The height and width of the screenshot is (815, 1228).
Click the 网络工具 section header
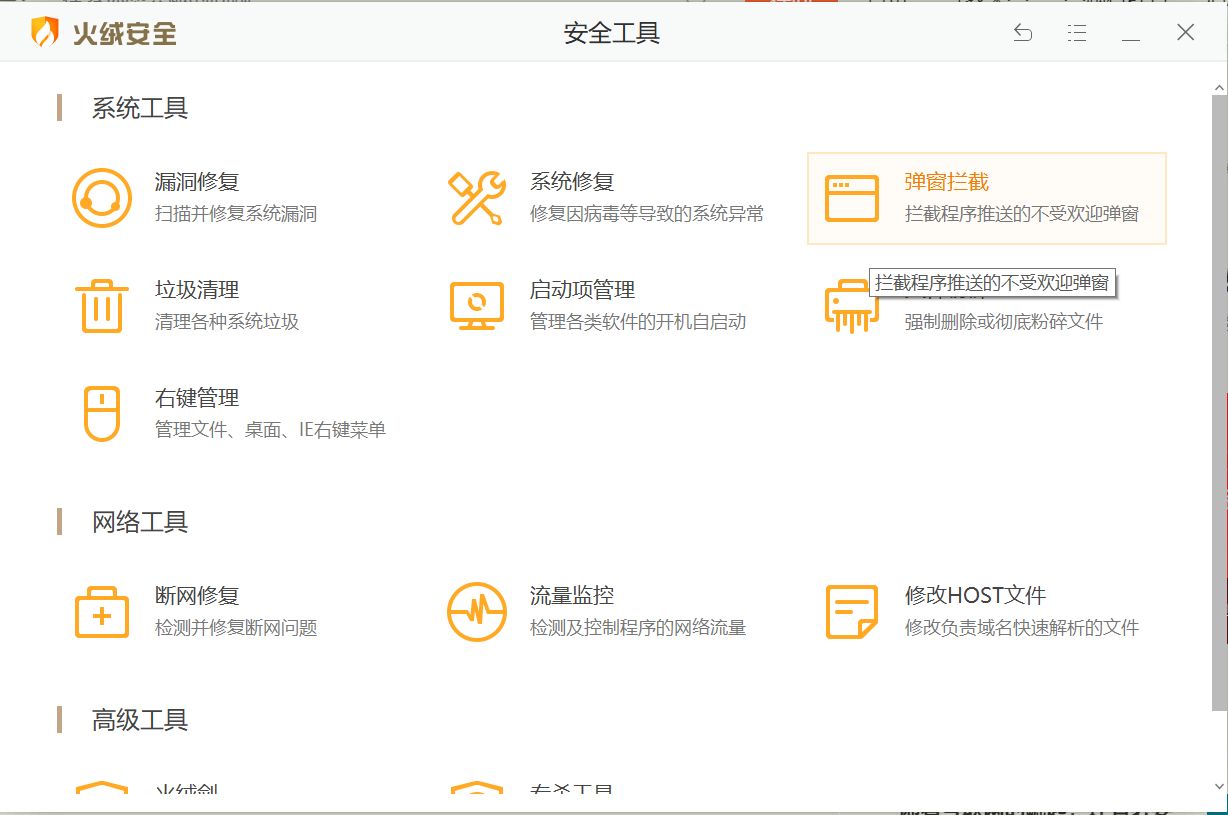(x=137, y=521)
